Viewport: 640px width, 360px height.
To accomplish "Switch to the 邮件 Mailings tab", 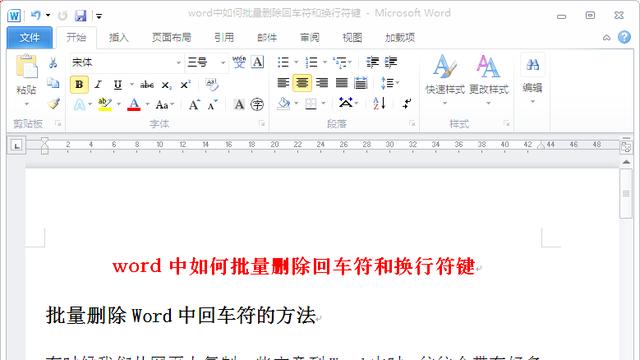I will click(267, 38).
